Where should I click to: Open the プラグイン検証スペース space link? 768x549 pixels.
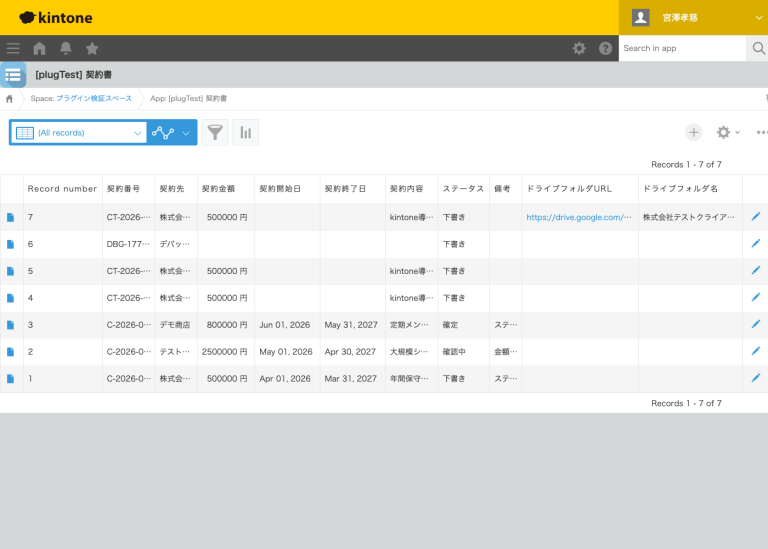pyautogui.click(x=94, y=99)
